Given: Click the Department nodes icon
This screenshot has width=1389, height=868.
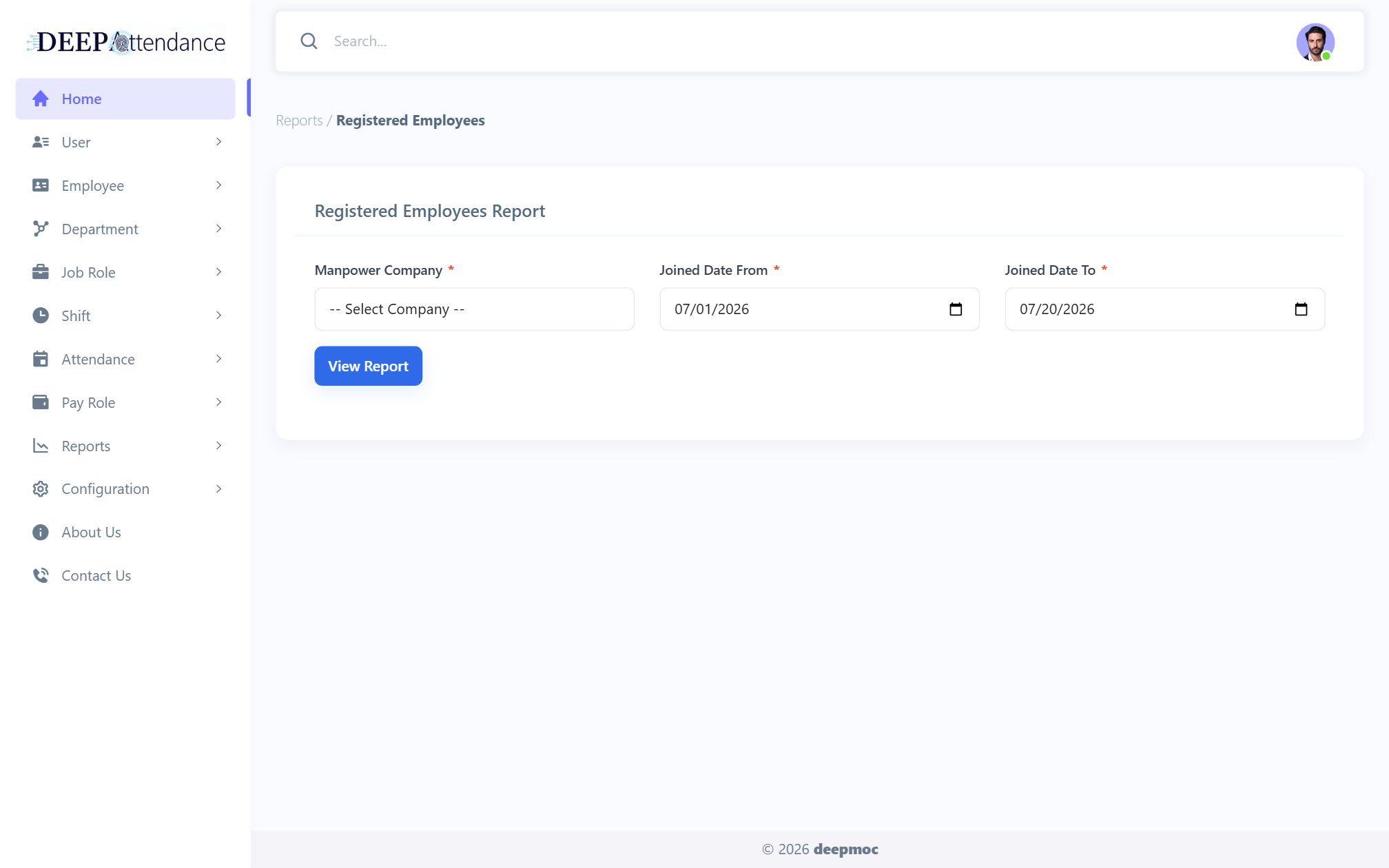Looking at the screenshot, I should [x=41, y=229].
